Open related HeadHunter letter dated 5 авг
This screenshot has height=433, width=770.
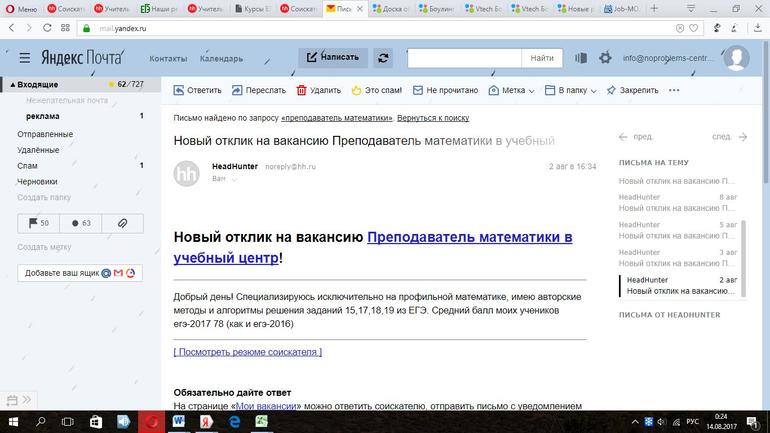click(678, 230)
